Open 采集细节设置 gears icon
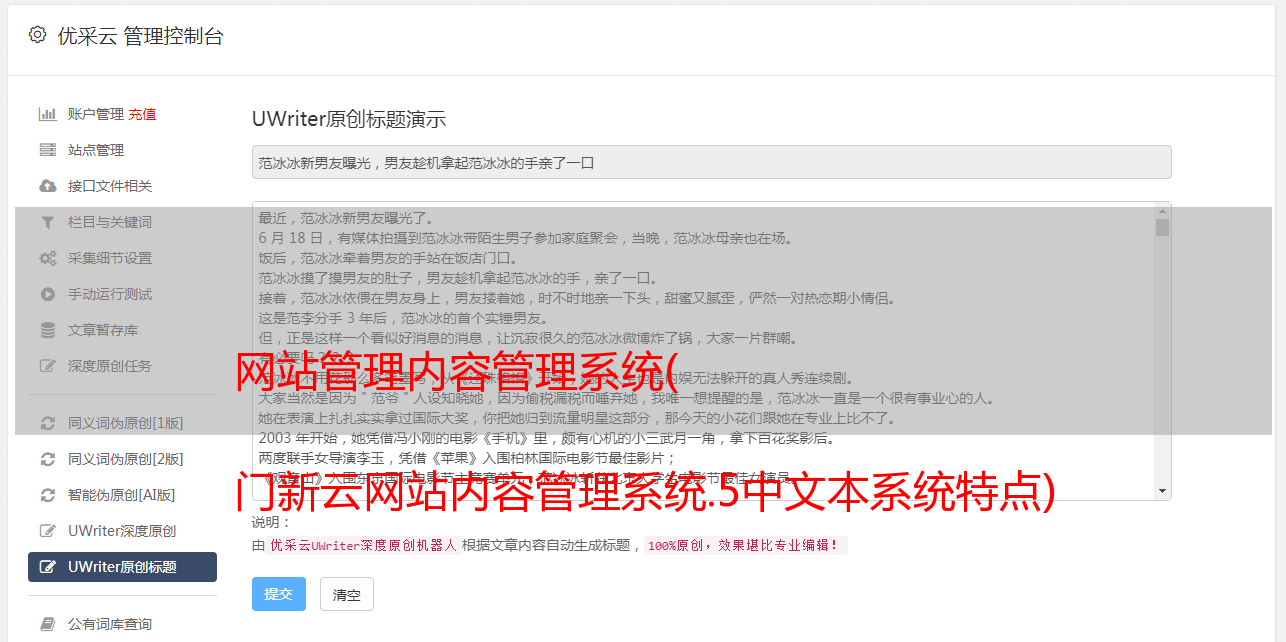The height and width of the screenshot is (642, 1286). [x=47, y=258]
